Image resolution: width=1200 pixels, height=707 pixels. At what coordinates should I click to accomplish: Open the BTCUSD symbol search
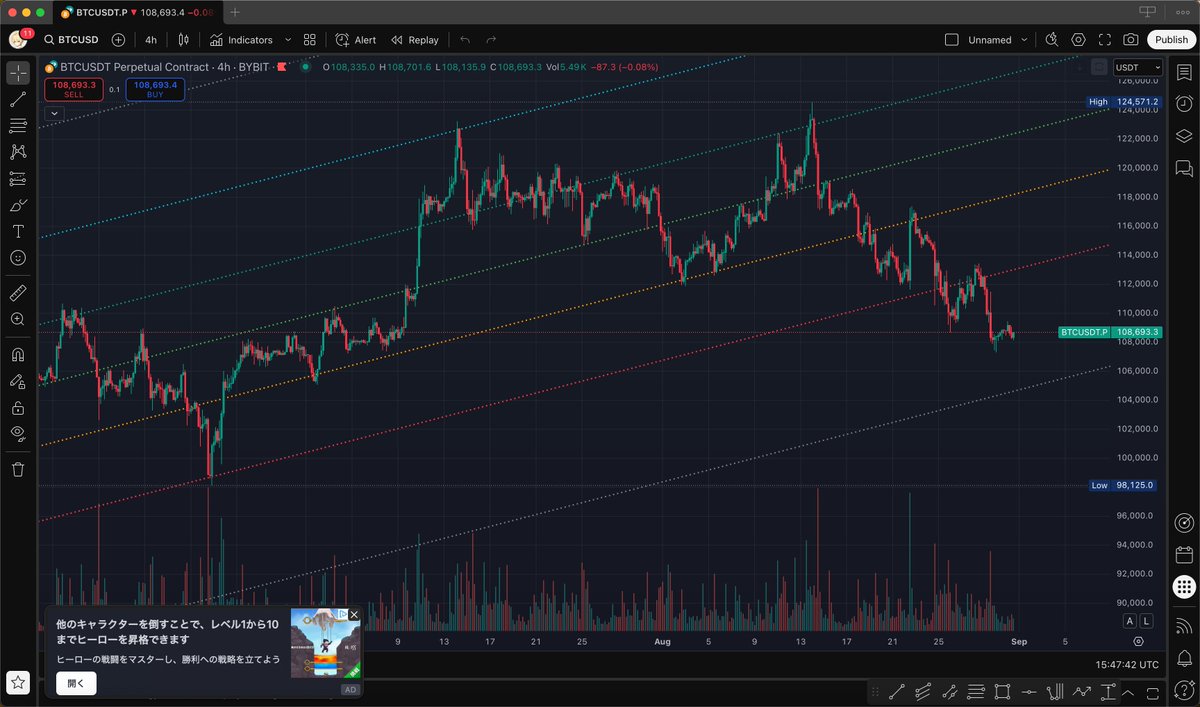tap(70, 40)
